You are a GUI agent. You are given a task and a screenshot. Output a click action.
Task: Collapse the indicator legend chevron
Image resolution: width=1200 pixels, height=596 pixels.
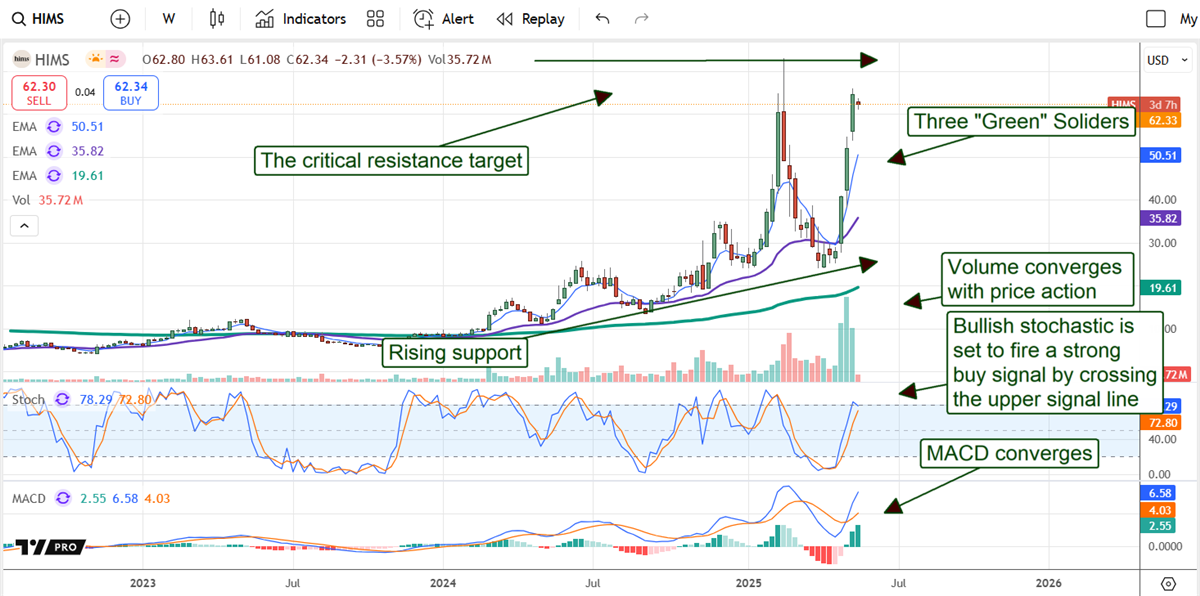24,227
